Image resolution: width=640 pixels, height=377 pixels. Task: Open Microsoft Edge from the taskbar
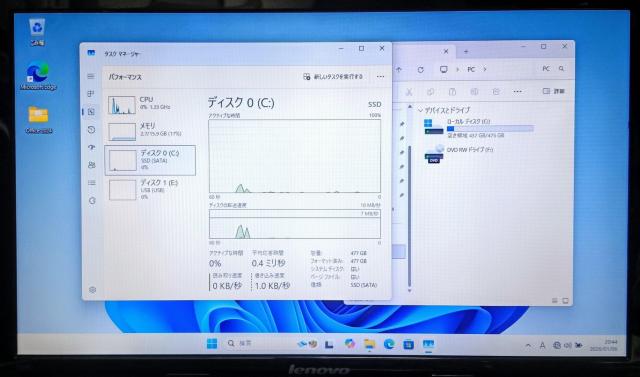(x=389, y=344)
